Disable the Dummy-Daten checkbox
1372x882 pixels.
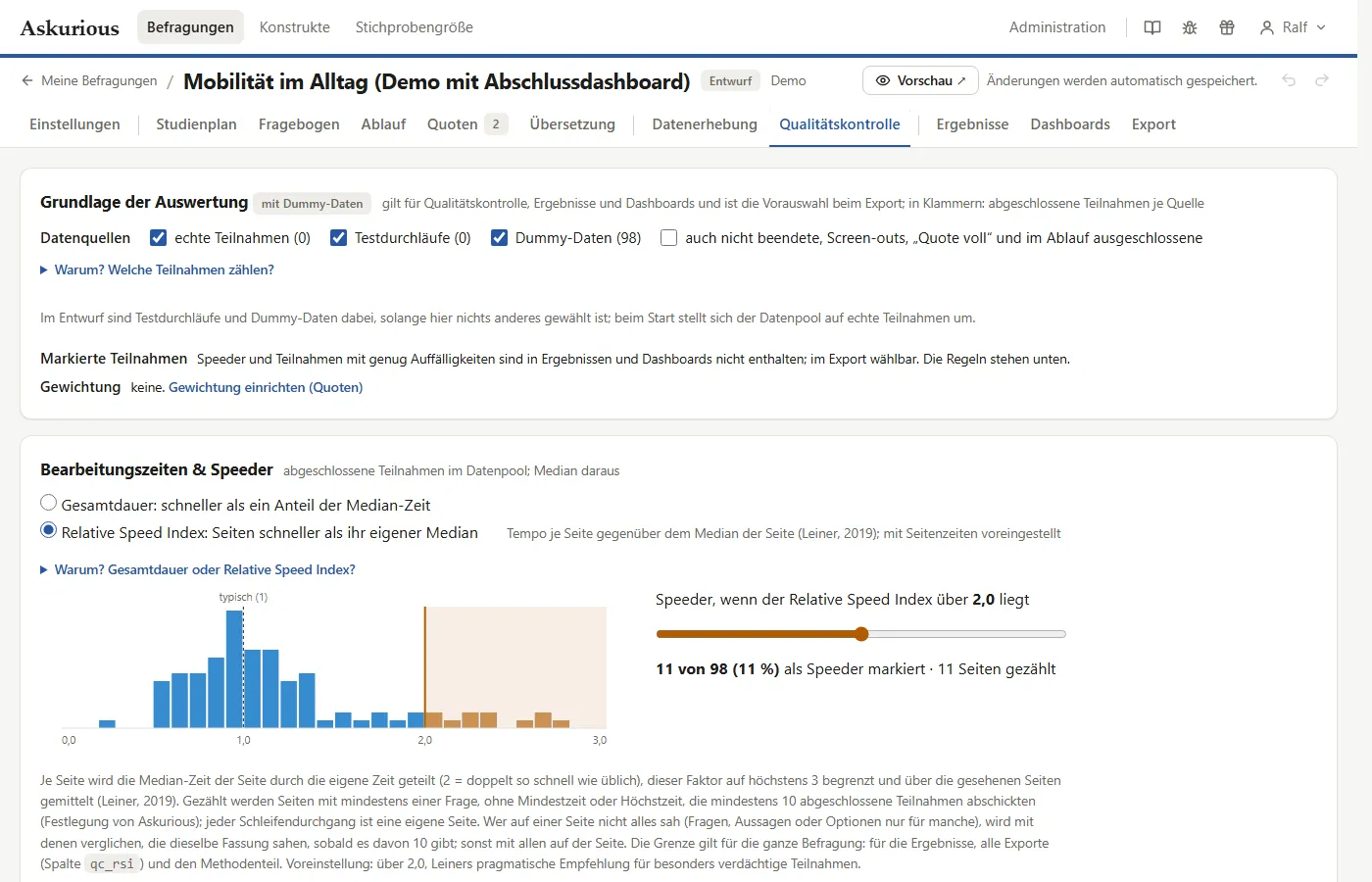pos(499,237)
